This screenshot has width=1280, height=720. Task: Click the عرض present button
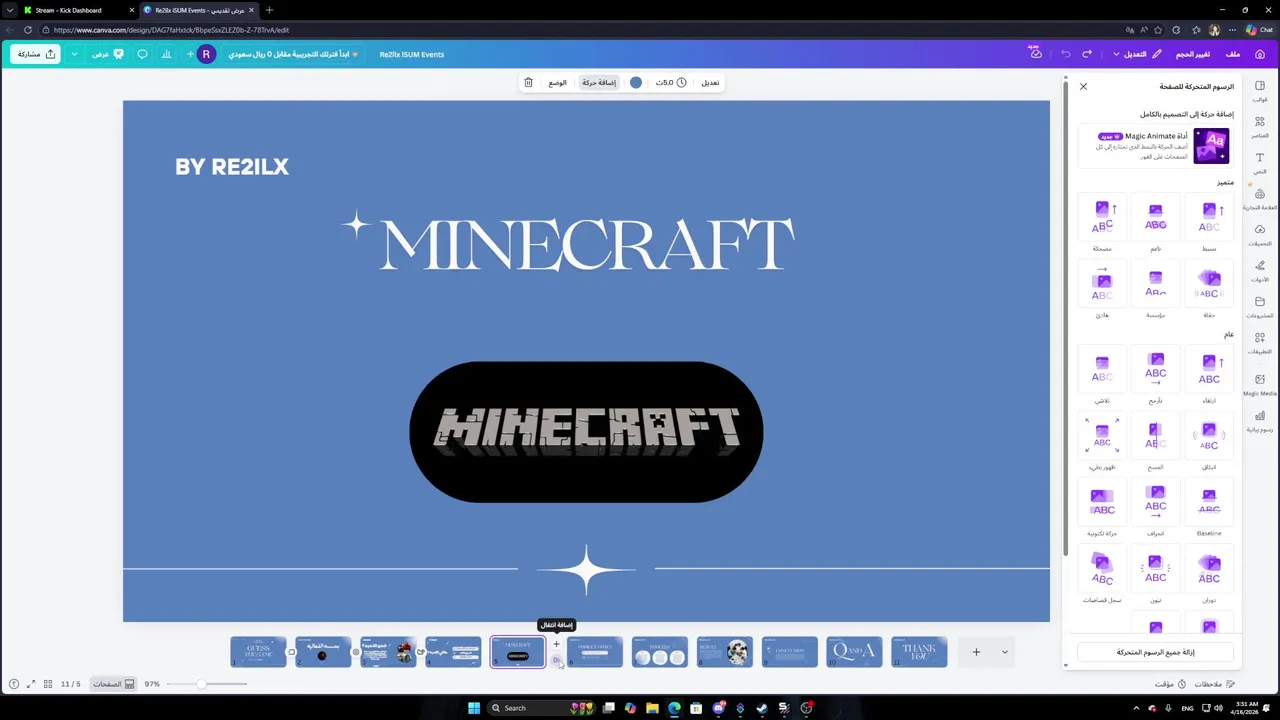(x=107, y=54)
